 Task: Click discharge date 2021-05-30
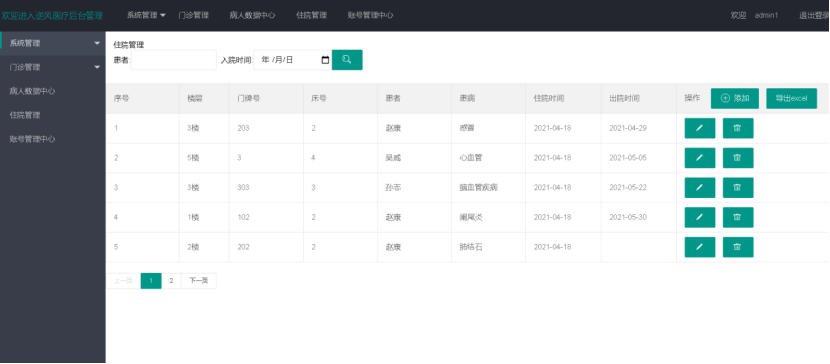click(x=628, y=217)
